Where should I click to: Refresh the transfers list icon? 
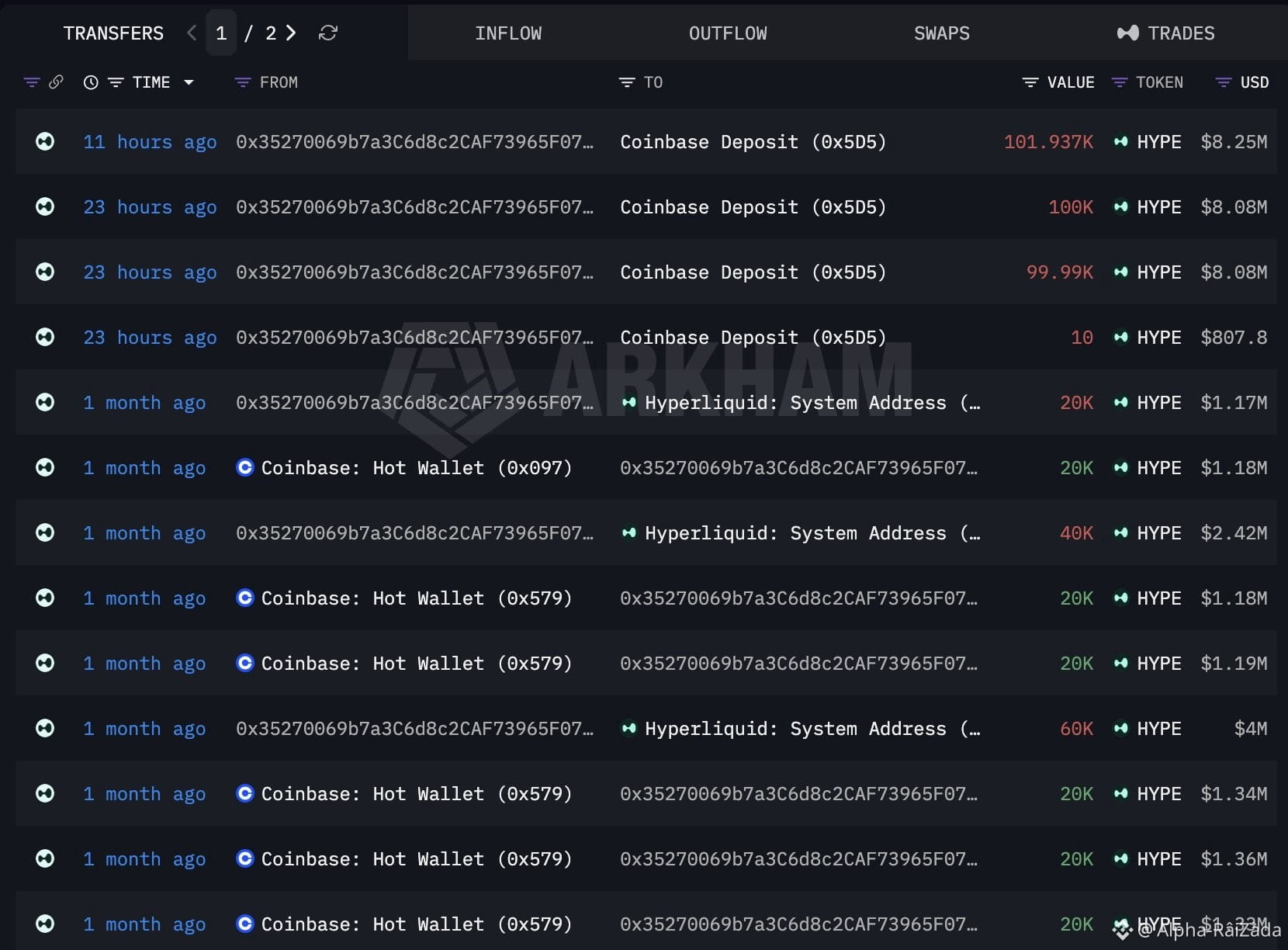coord(328,33)
